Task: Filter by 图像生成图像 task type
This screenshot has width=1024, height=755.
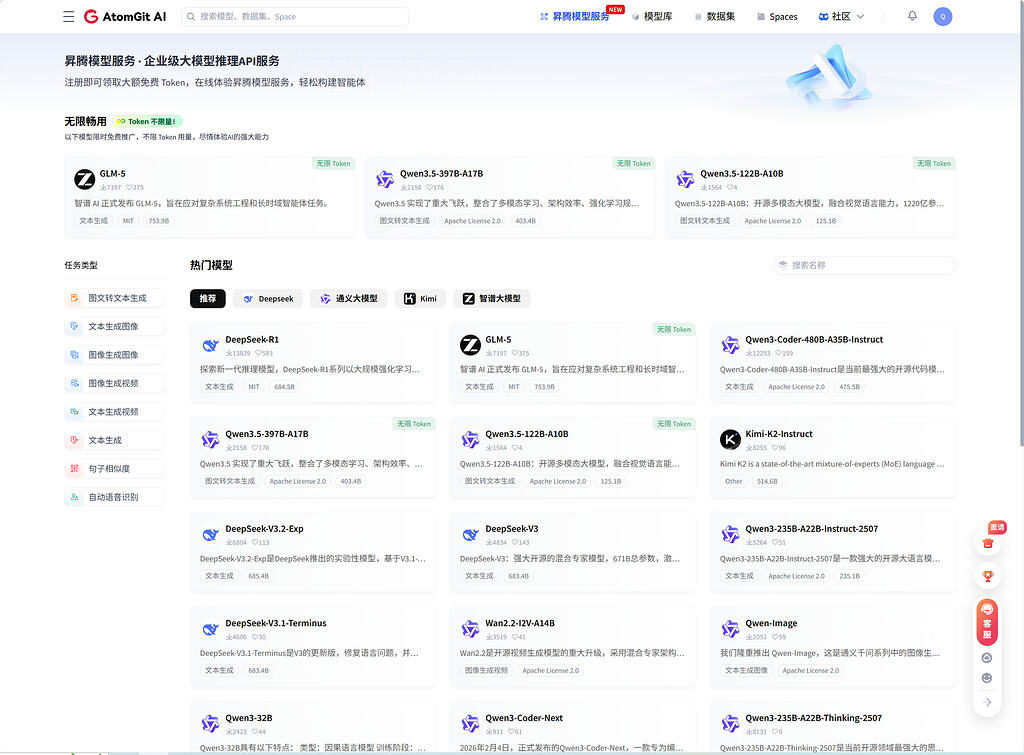Action: [114, 355]
